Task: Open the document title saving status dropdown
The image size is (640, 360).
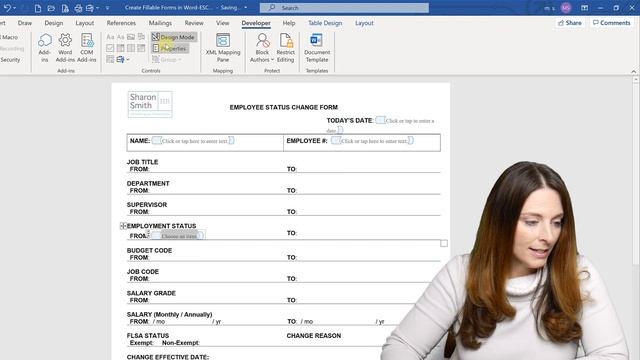Action: point(245,8)
